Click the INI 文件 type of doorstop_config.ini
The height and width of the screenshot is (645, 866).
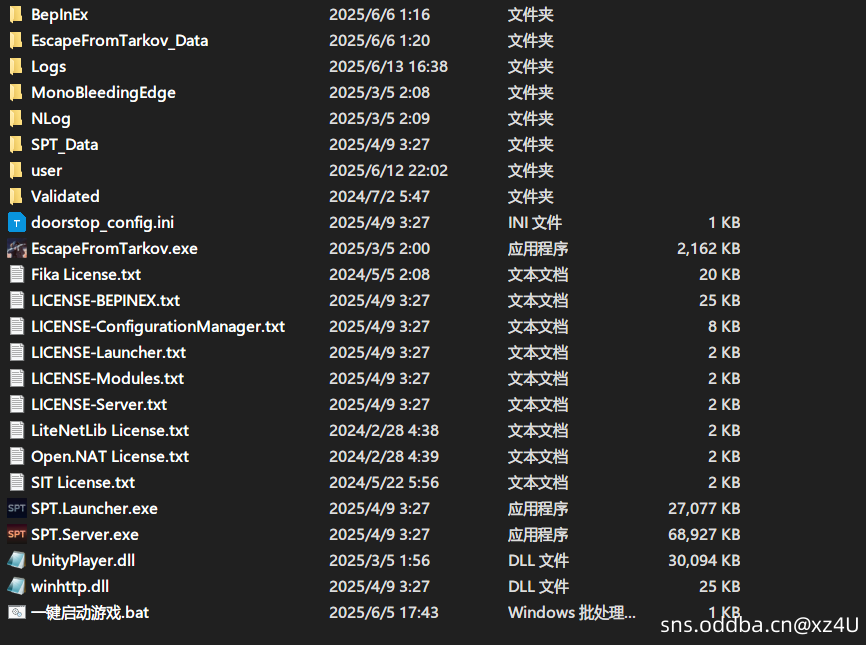[x=535, y=223]
